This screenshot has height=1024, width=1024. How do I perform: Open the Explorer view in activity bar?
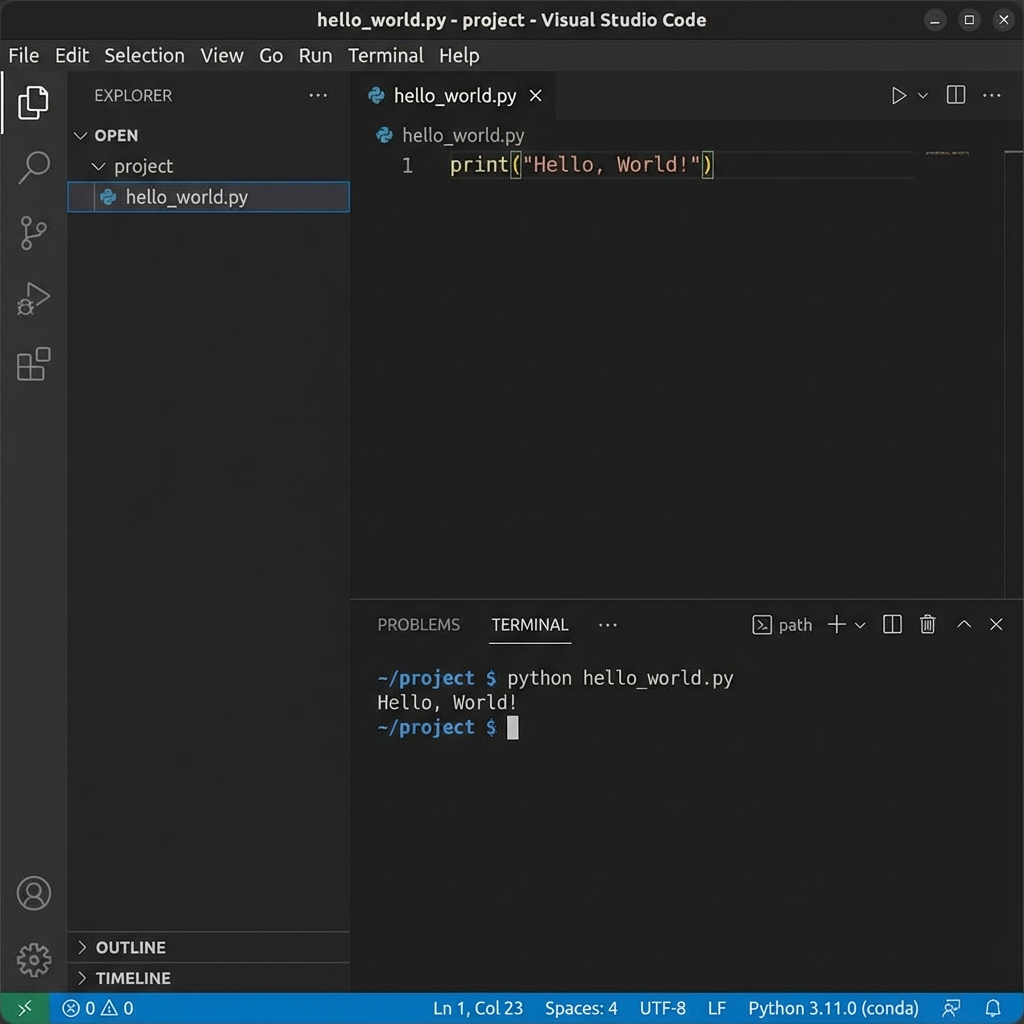click(33, 103)
